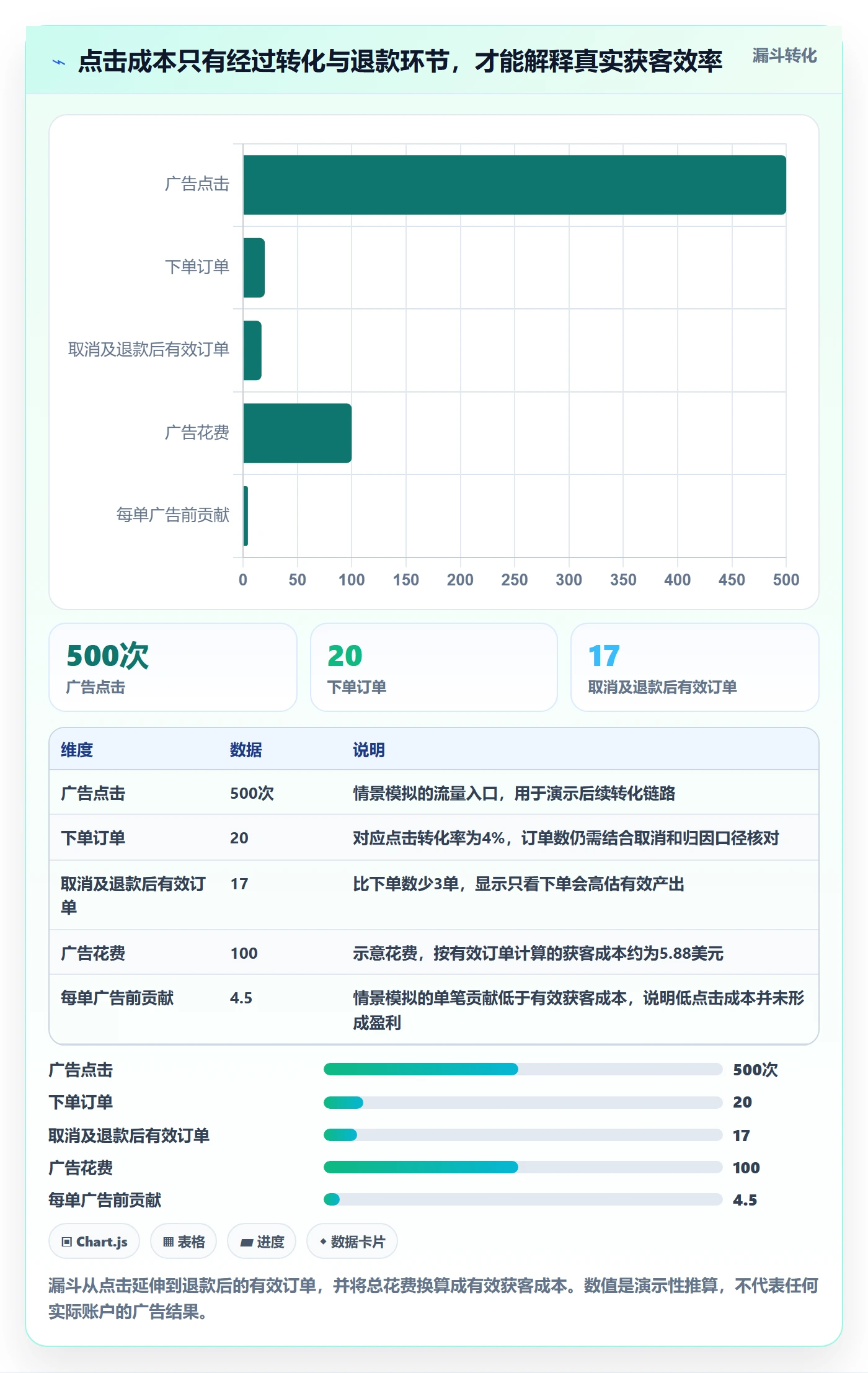This screenshot has height=1373, width=868.
Task: Click the headline text 点击成本只有经过转化
Action: (400, 61)
